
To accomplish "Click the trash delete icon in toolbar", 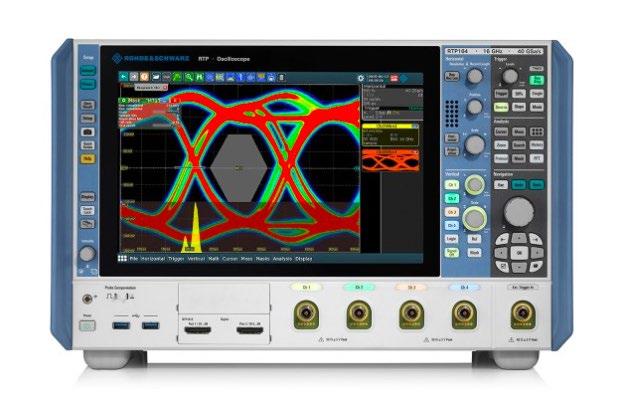I will pos(281,77).
